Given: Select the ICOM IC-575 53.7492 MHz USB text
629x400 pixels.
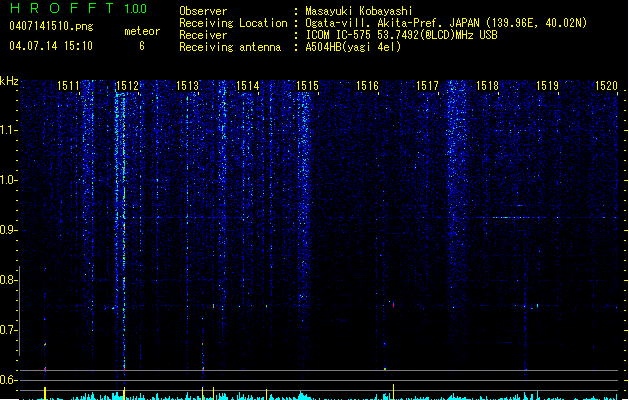Looking at the screenshot, I should (401, 35).
